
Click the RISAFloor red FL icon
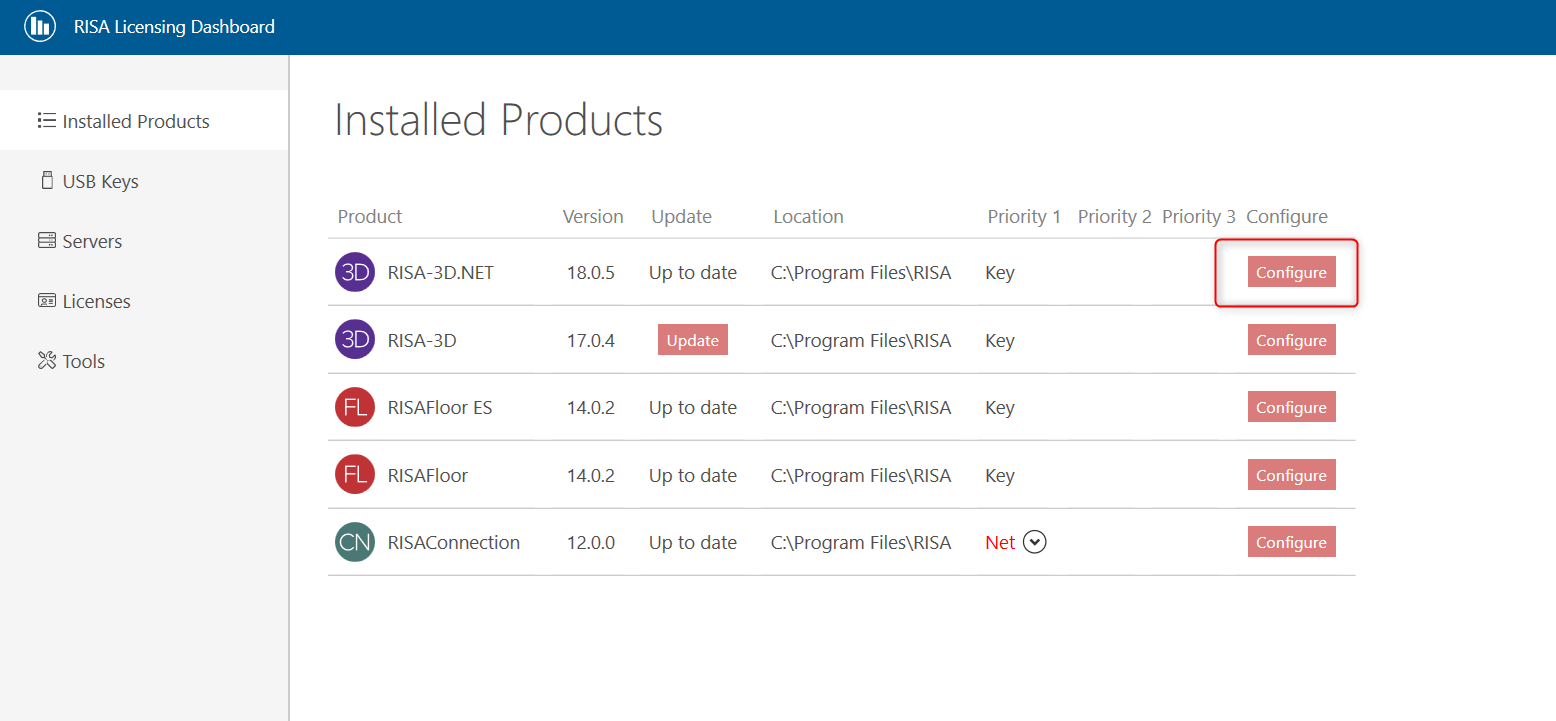point(355,475)
